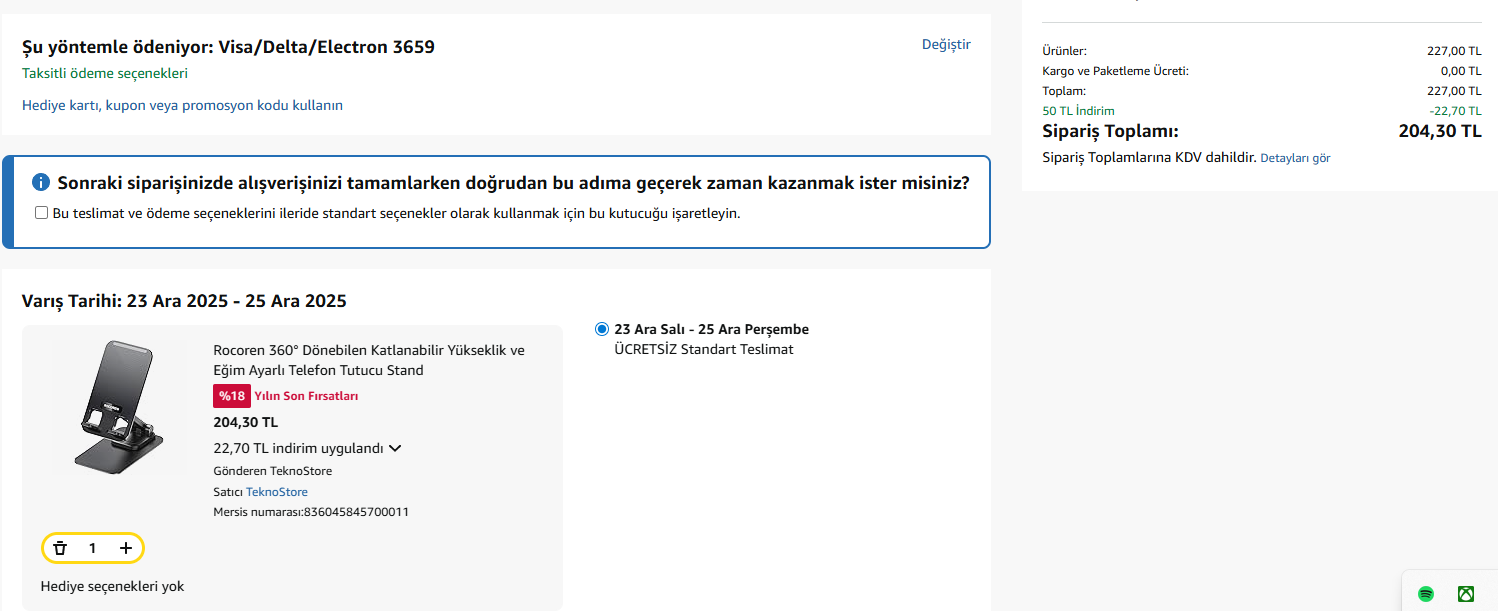Image resolution: width=1498 pixels, height=611 pixels.
Task: Open Taksitli ödeme seçenekleri
Action: 105,73
